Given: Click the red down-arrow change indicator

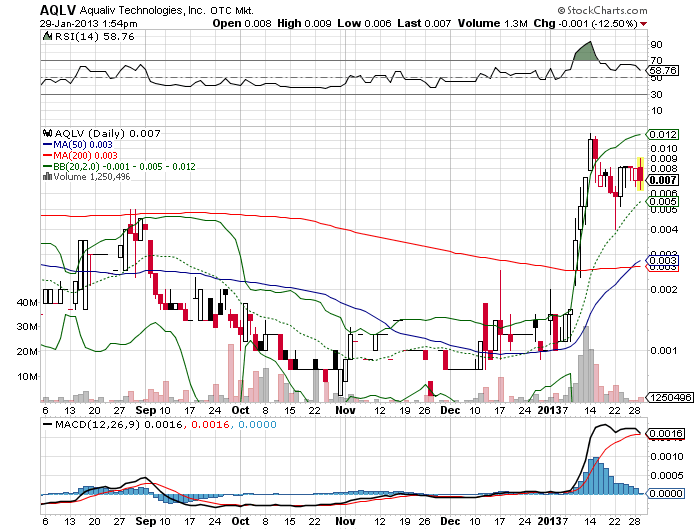Looking at the screenshot, I should point(643,24).
